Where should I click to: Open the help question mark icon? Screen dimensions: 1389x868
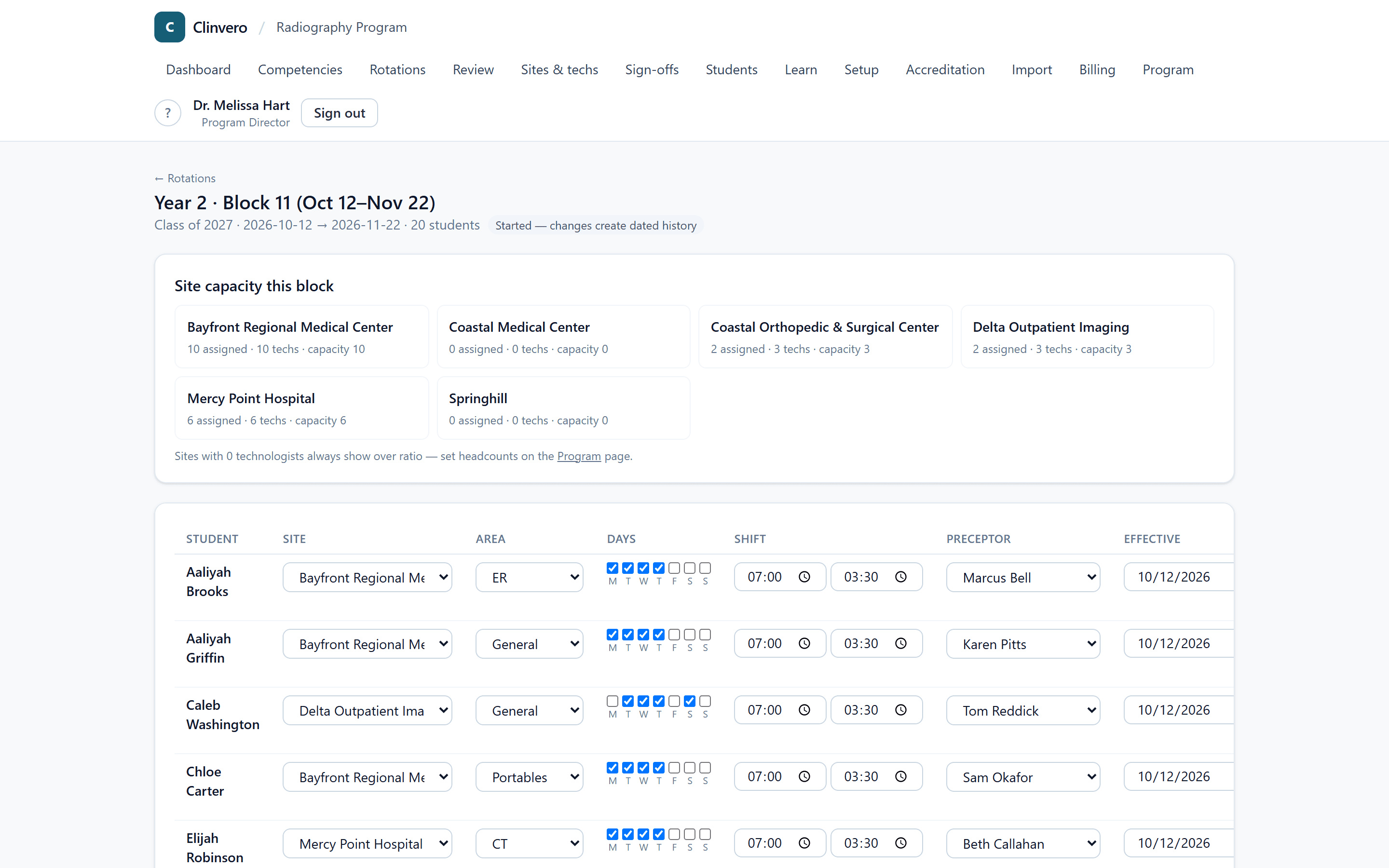pos(168,113)
